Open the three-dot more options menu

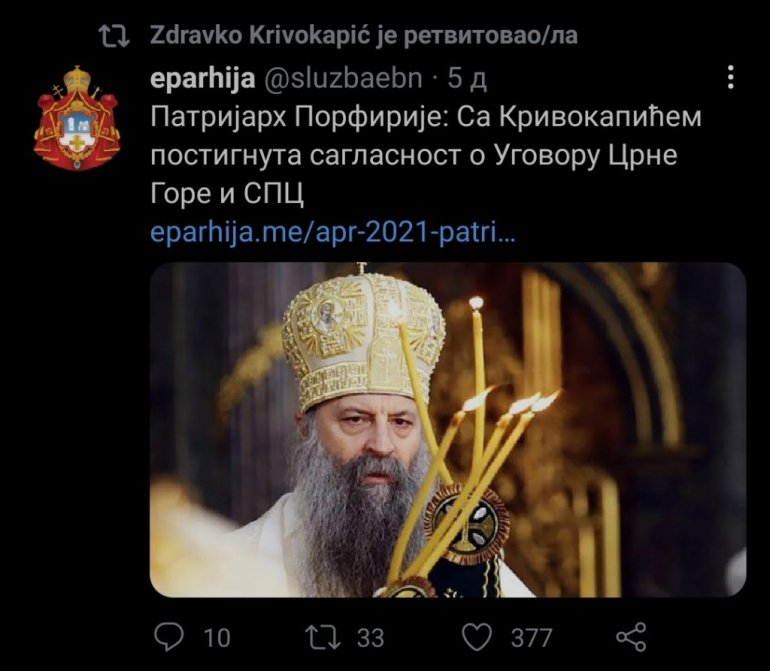point(731,77)
